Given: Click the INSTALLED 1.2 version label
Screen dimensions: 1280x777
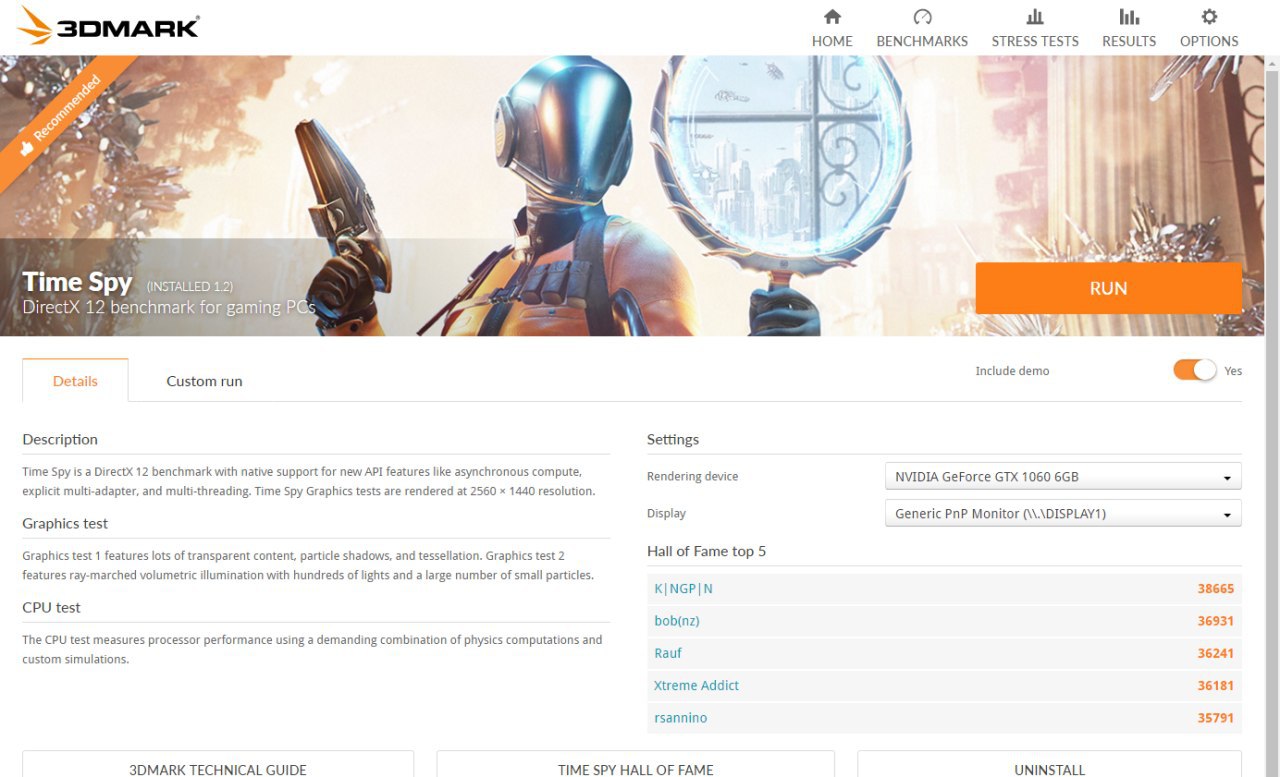Looking at the screenshot, I should [x=190, y=287].
